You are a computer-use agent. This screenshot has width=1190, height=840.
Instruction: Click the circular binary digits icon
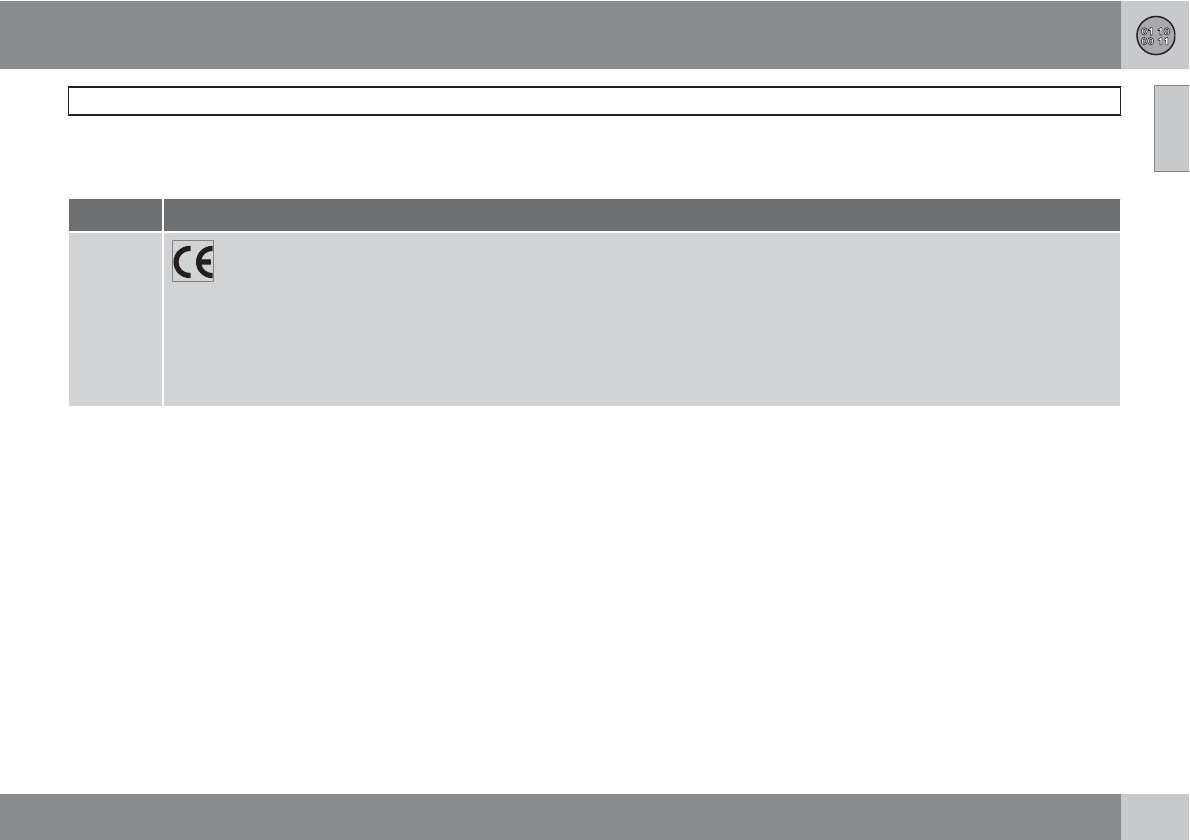(1155, 36)
